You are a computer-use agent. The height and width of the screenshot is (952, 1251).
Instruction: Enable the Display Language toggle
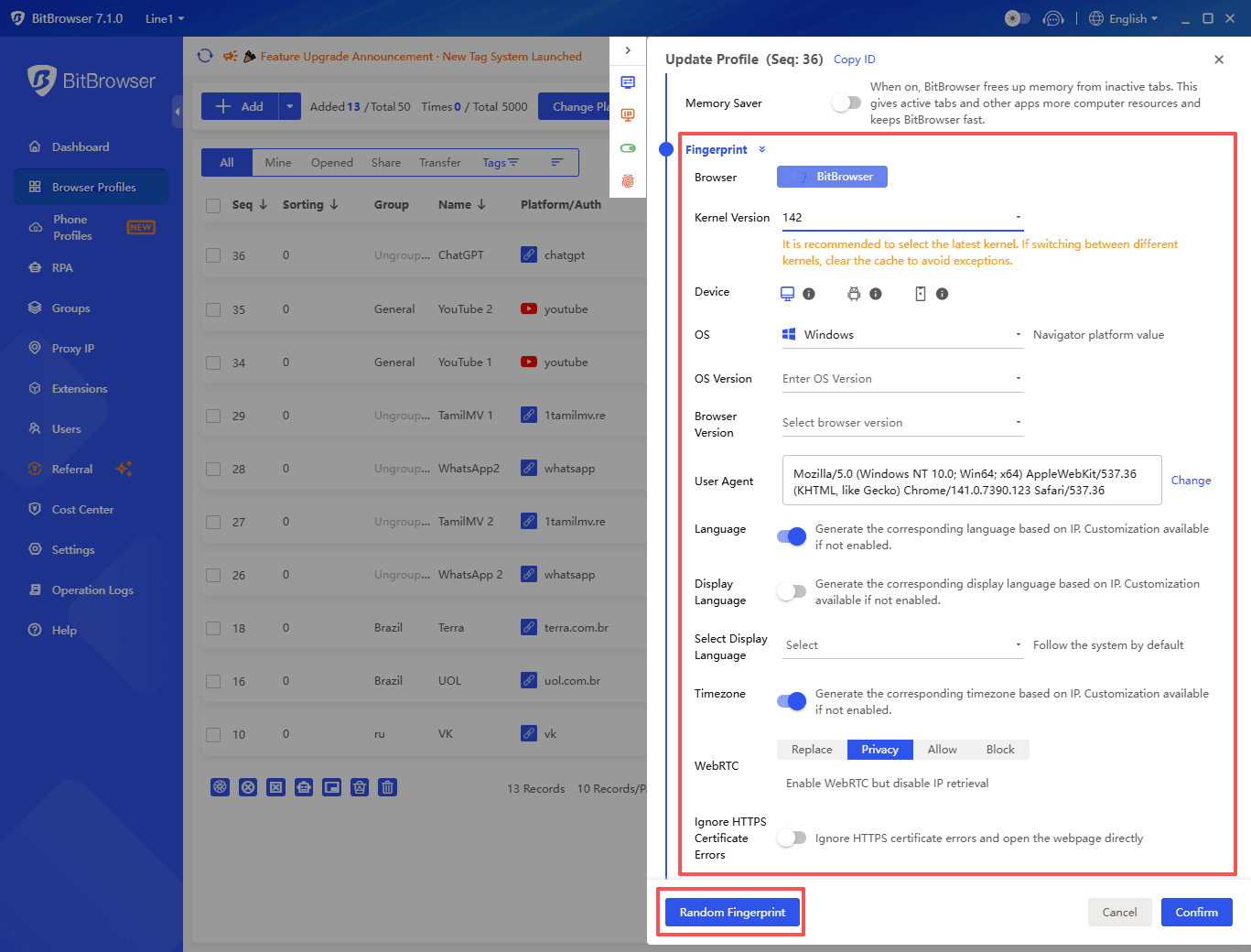791,591
